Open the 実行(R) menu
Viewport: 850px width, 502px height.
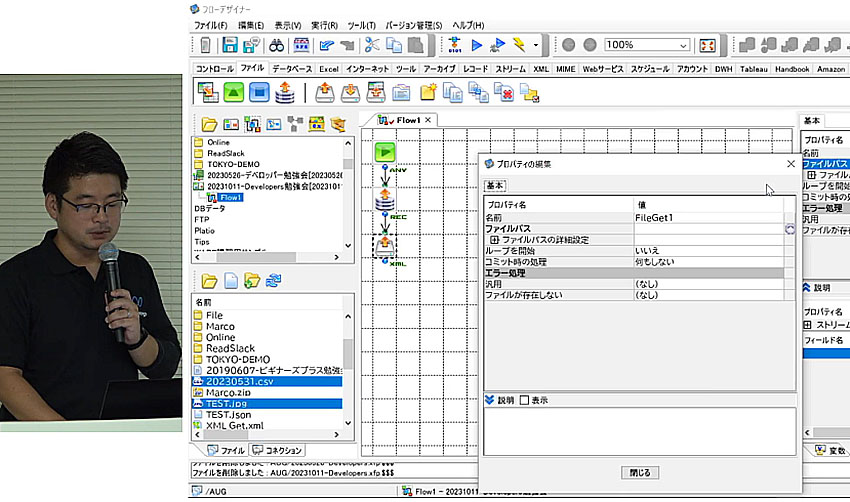[324, 25]
